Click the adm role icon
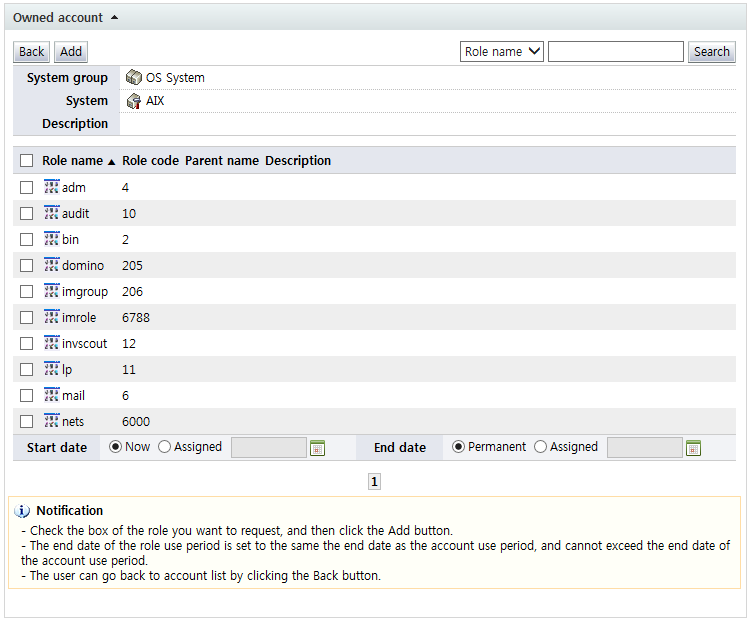This screenshot has height=619, width=748. pyautogui.click(x=52, y=187)
